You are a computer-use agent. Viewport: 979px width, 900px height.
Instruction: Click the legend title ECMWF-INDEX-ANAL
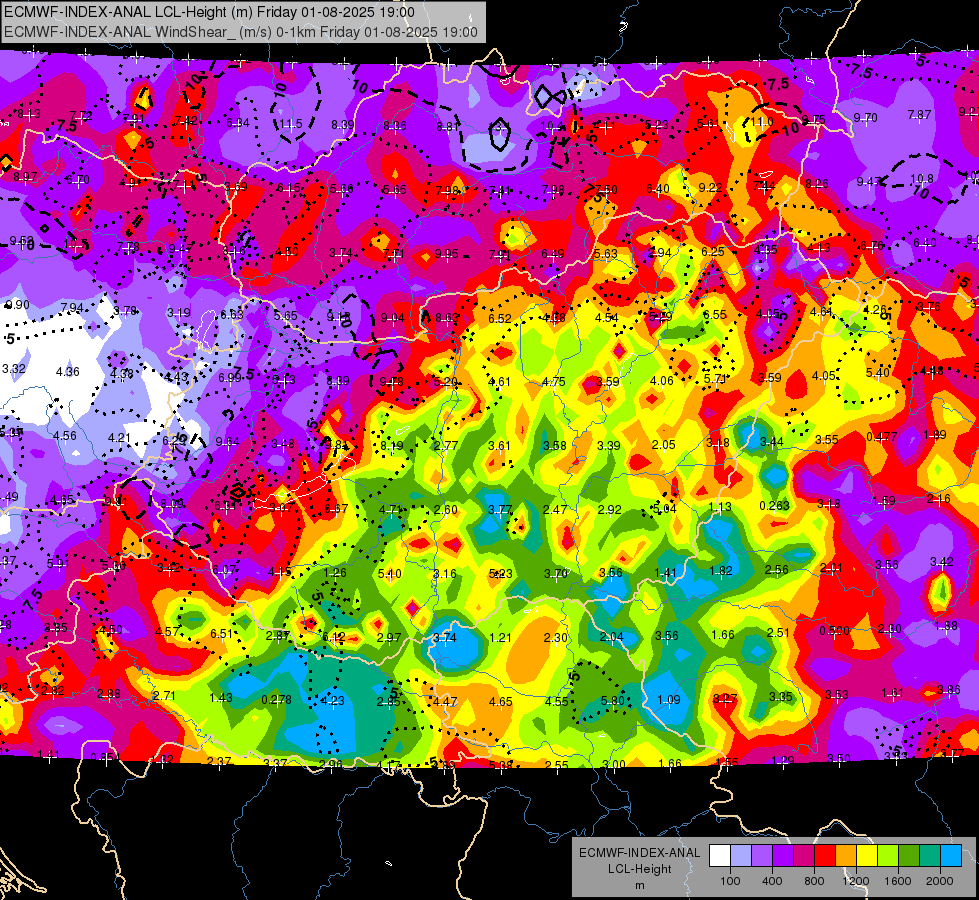tap(639, 853)
